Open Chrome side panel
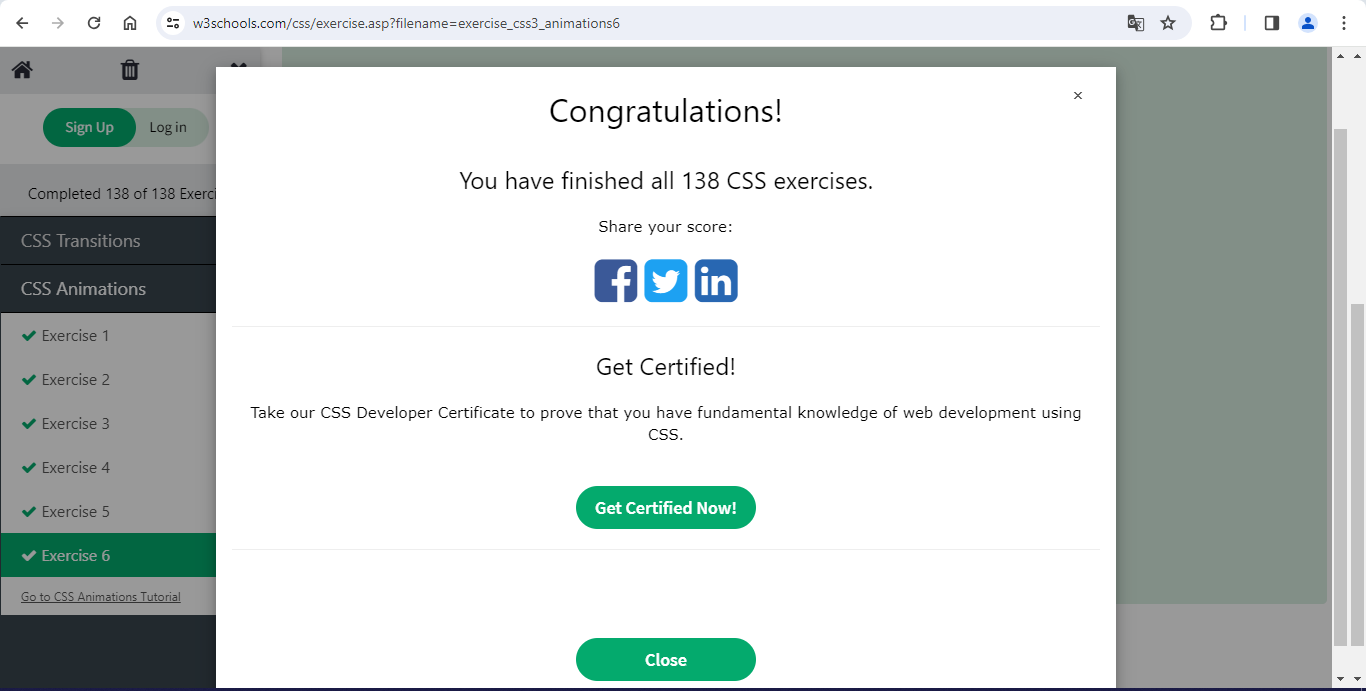 [1271, 23]
